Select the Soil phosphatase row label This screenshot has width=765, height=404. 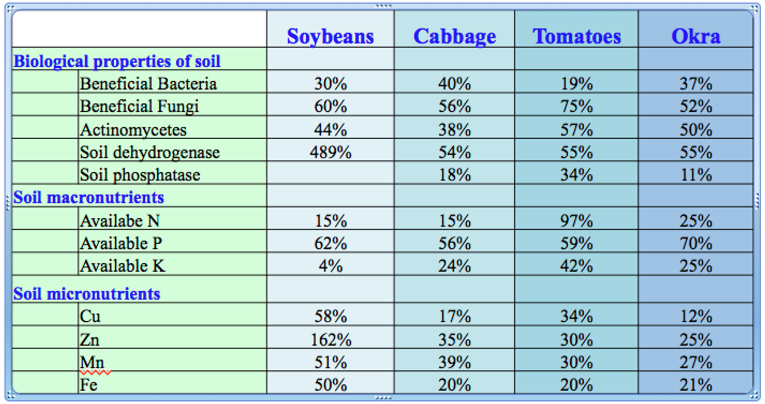click(x=140, y=175)
